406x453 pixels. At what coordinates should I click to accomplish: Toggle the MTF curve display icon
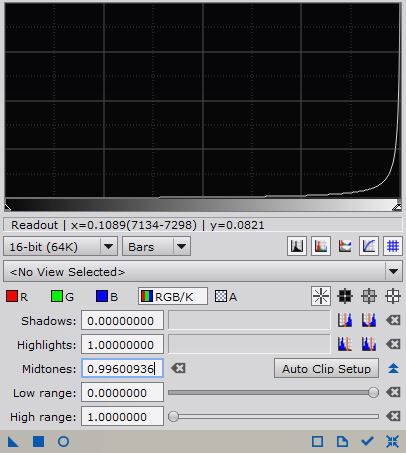(369, 247)
